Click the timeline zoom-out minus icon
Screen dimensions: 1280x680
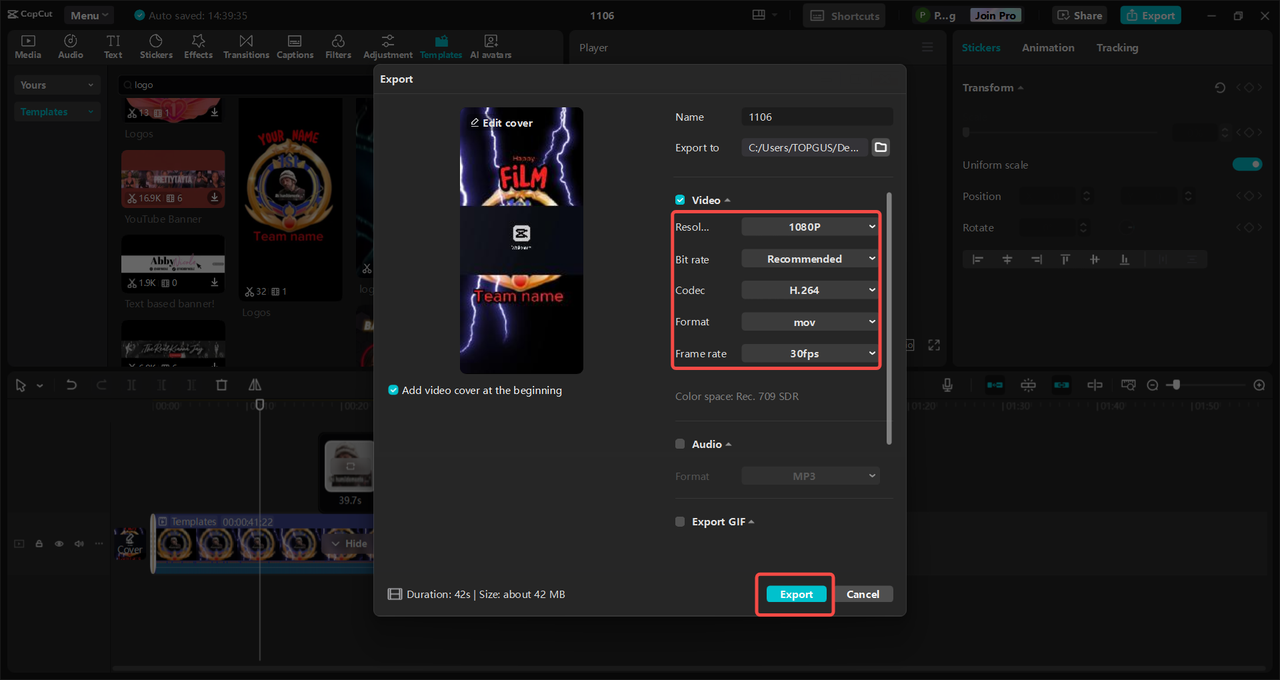[1152, 385]
